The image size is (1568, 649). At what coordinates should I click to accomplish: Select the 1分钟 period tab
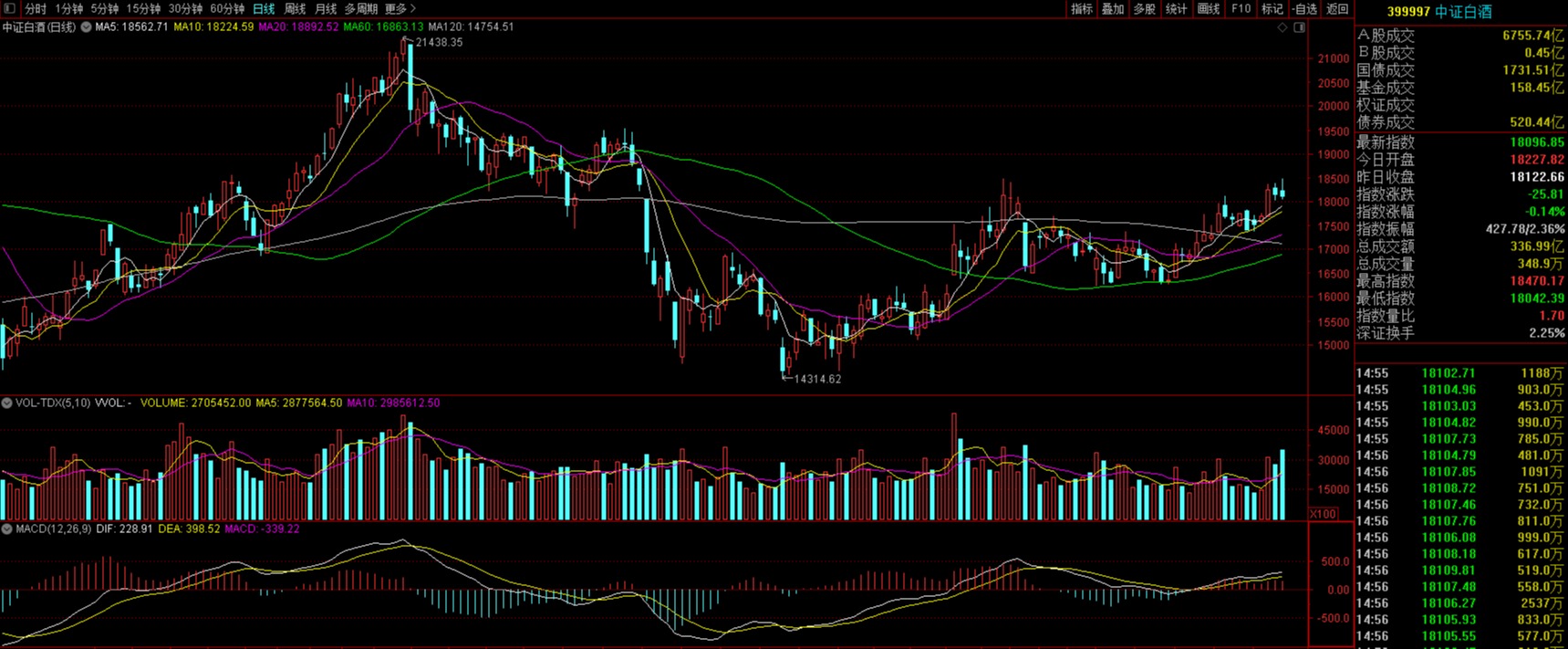pos(68,9)
